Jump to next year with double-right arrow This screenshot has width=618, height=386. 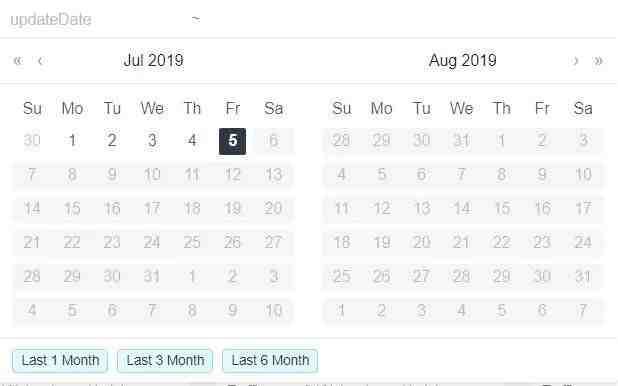[598, 61]
